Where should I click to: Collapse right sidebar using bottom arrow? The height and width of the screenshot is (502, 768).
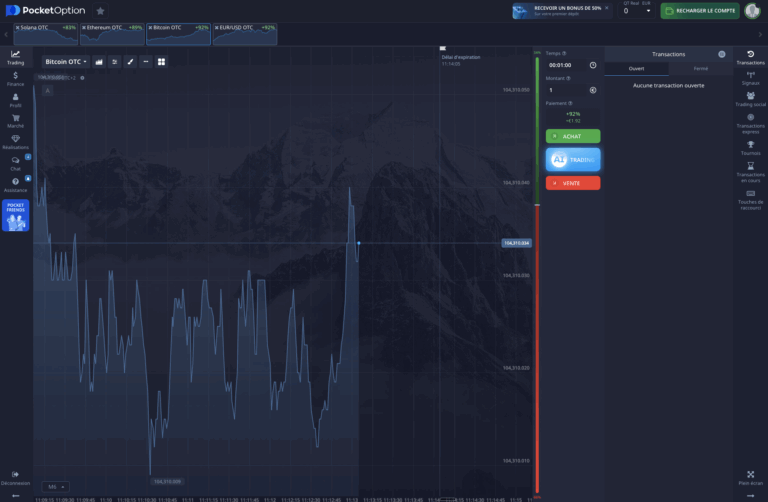[750, 496]
